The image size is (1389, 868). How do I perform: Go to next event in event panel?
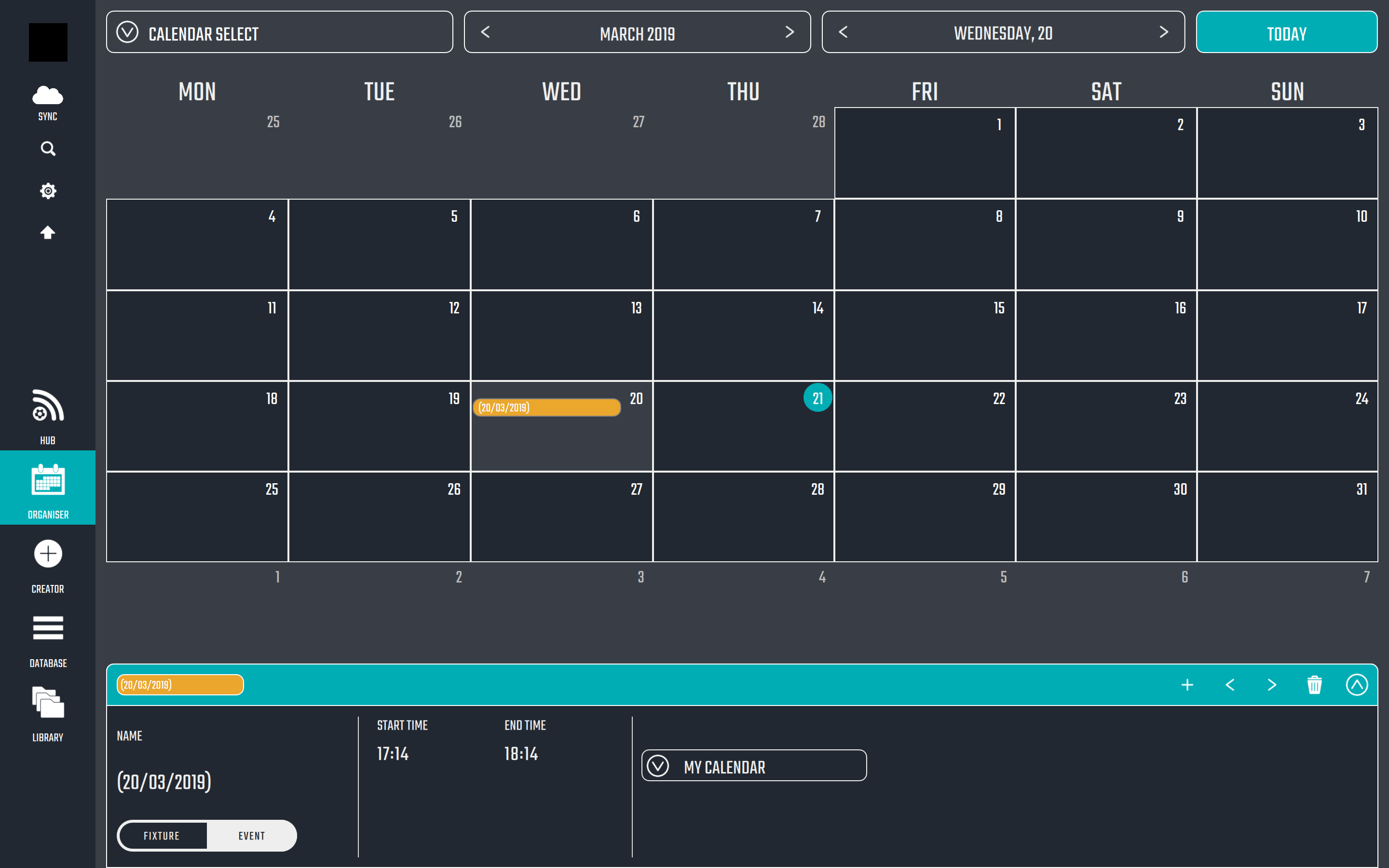(1272, 685)
